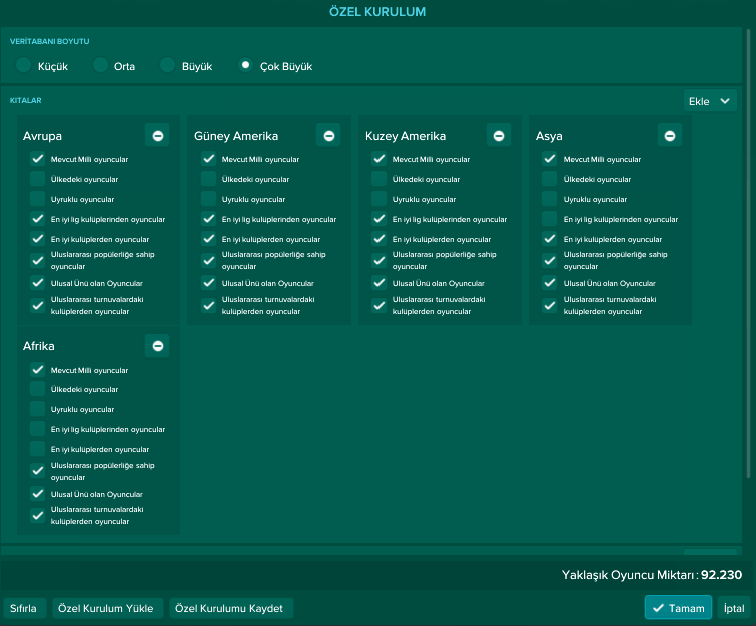Uncheck Asya Mevcut Milli oyuncular
The image size is (756, 626).
(x=550, y=159)
